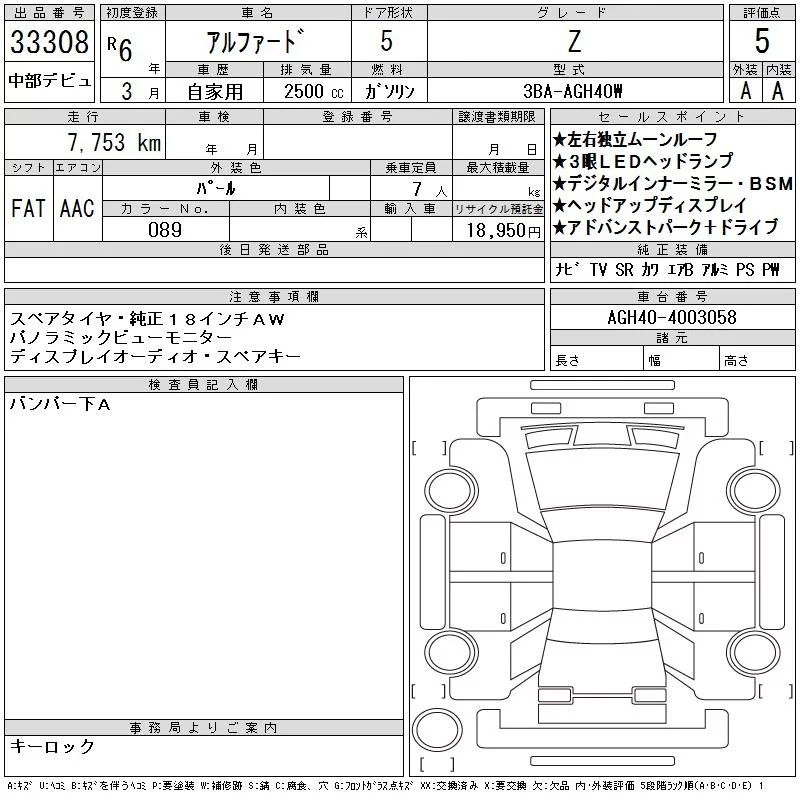The height and width of the screenshot is (800, 800).
Task: Click the 内装 interior grade A cell
Action: [x=778, y=90]
